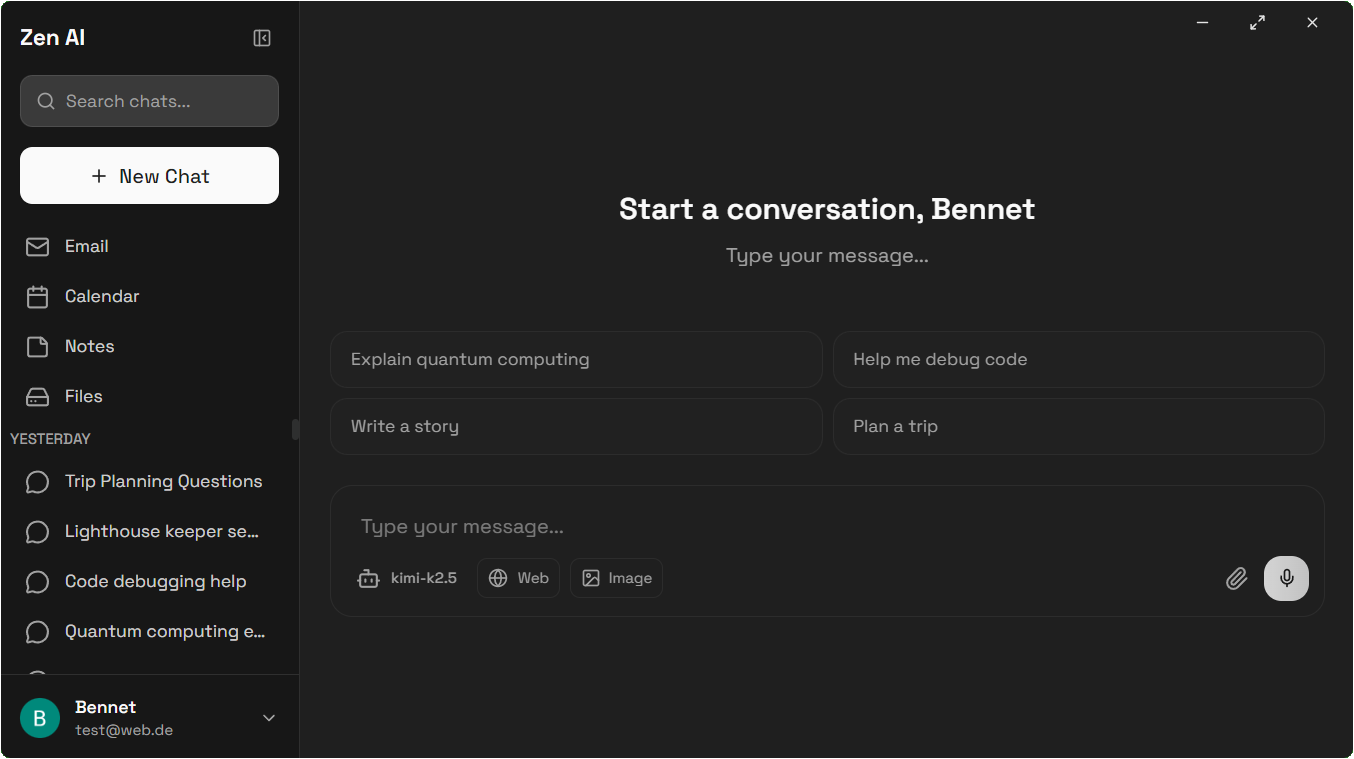Choose the Explain quantum computing suggestion
The width and height of the screenshot is (1354, 759).
576,359
